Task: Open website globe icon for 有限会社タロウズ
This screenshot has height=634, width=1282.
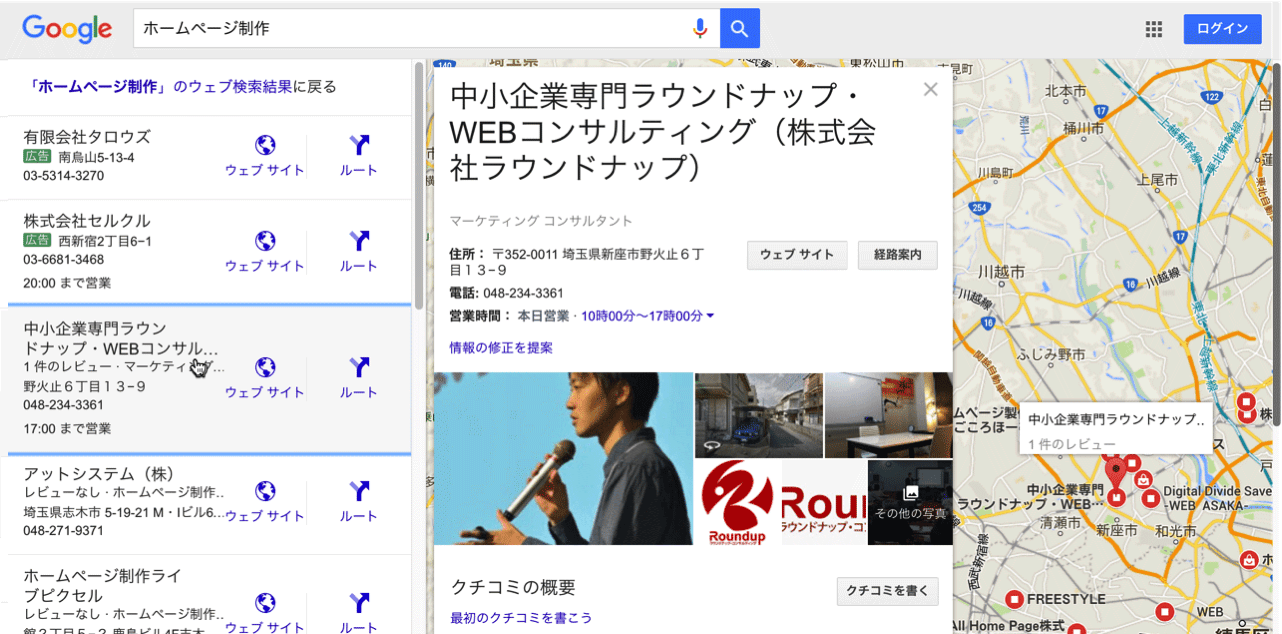Action: (x=265, y=146)
